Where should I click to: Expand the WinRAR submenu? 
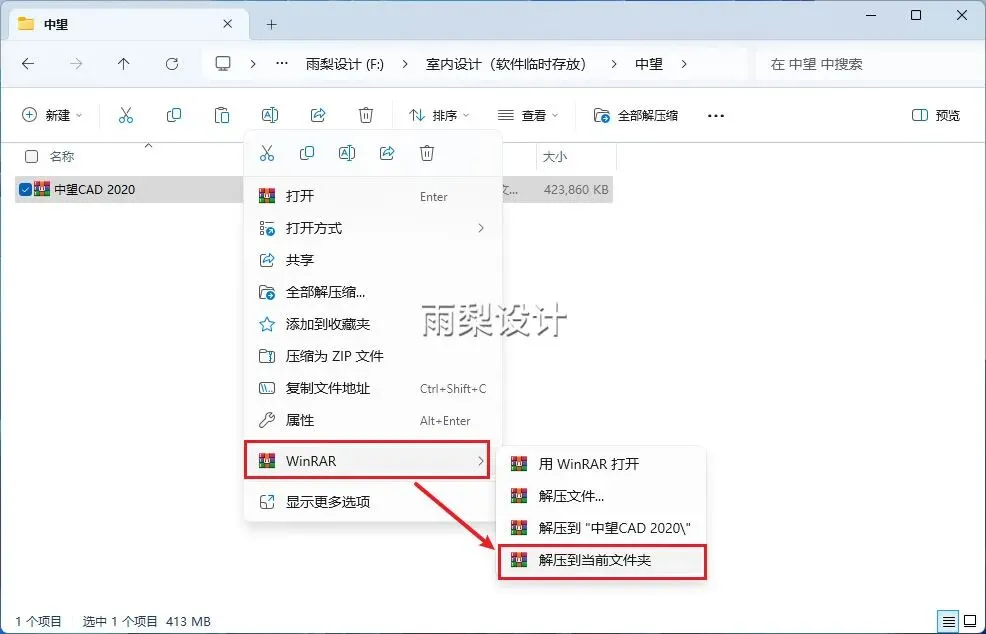367,461
